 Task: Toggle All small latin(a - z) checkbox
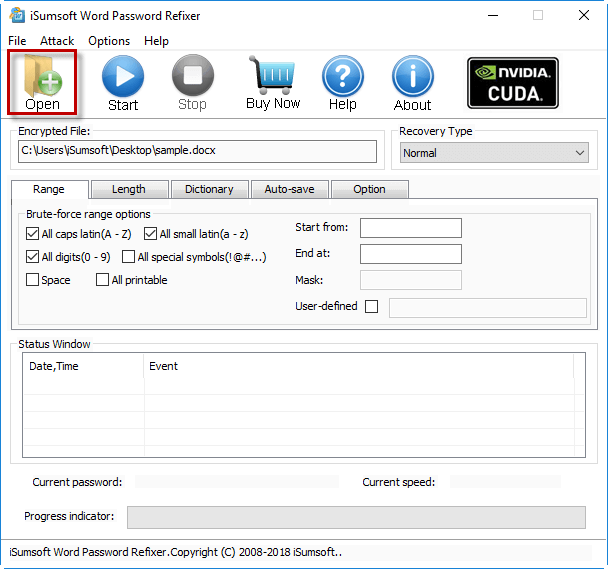(x=150, y=234)
